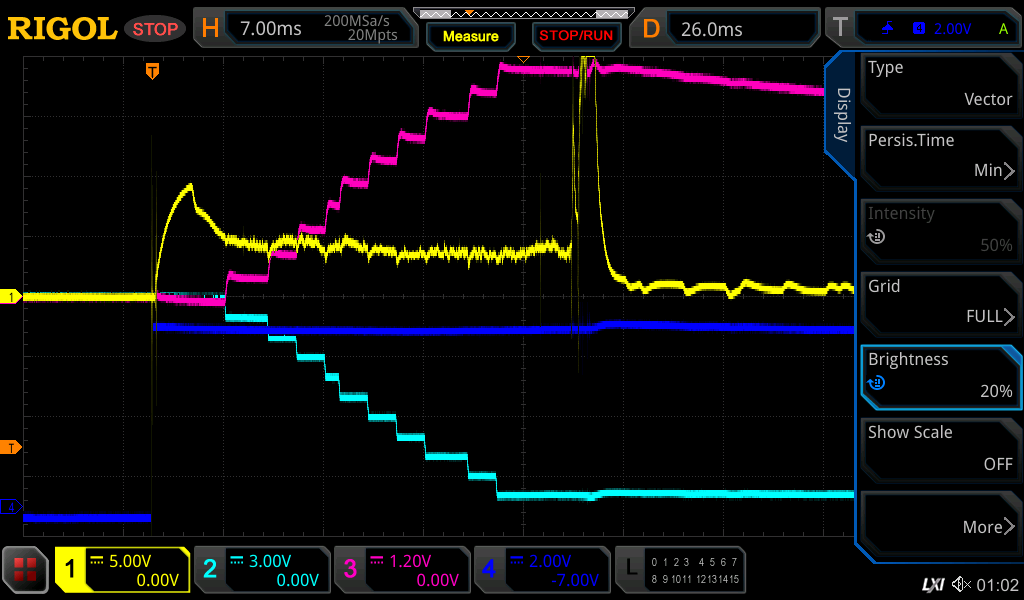Toggle channel 2 cyan 3.00V panel
This screenshot has height=600, width=1024.
(261, 570)
